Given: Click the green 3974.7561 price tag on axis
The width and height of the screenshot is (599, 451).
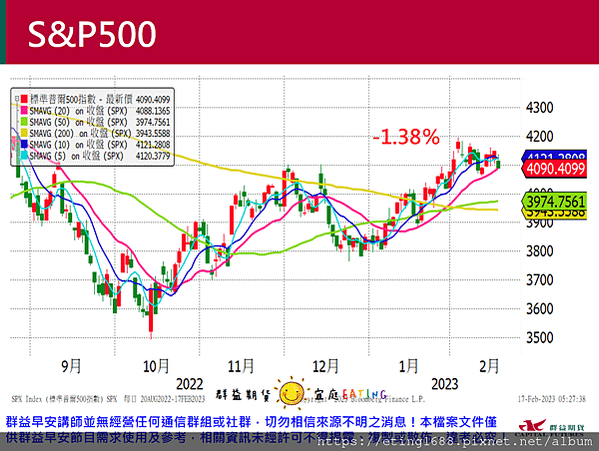Looking at the screenshot, I should [x=555, y=202].
